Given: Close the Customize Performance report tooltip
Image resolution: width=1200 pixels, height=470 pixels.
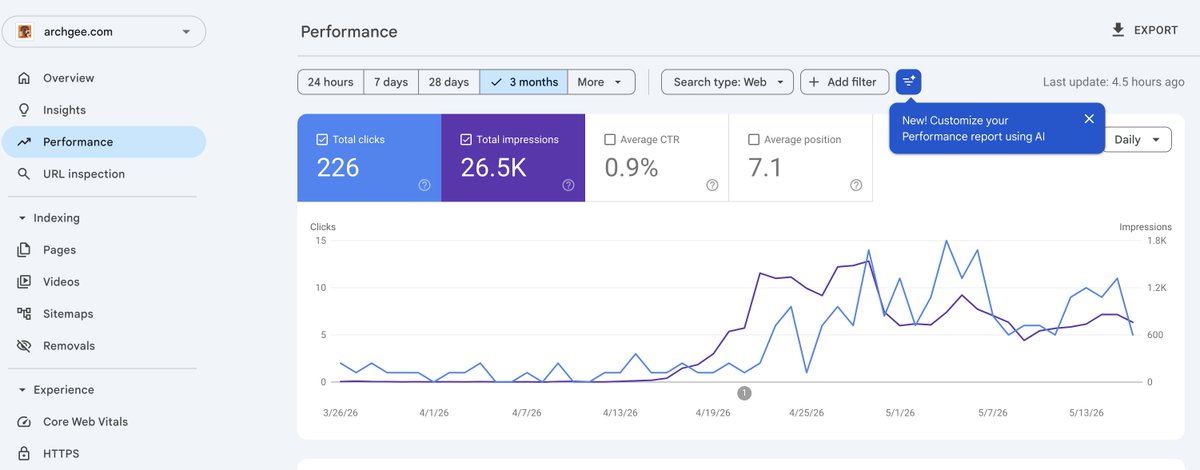Looking at the screenshot, I should coord(1089,119).
